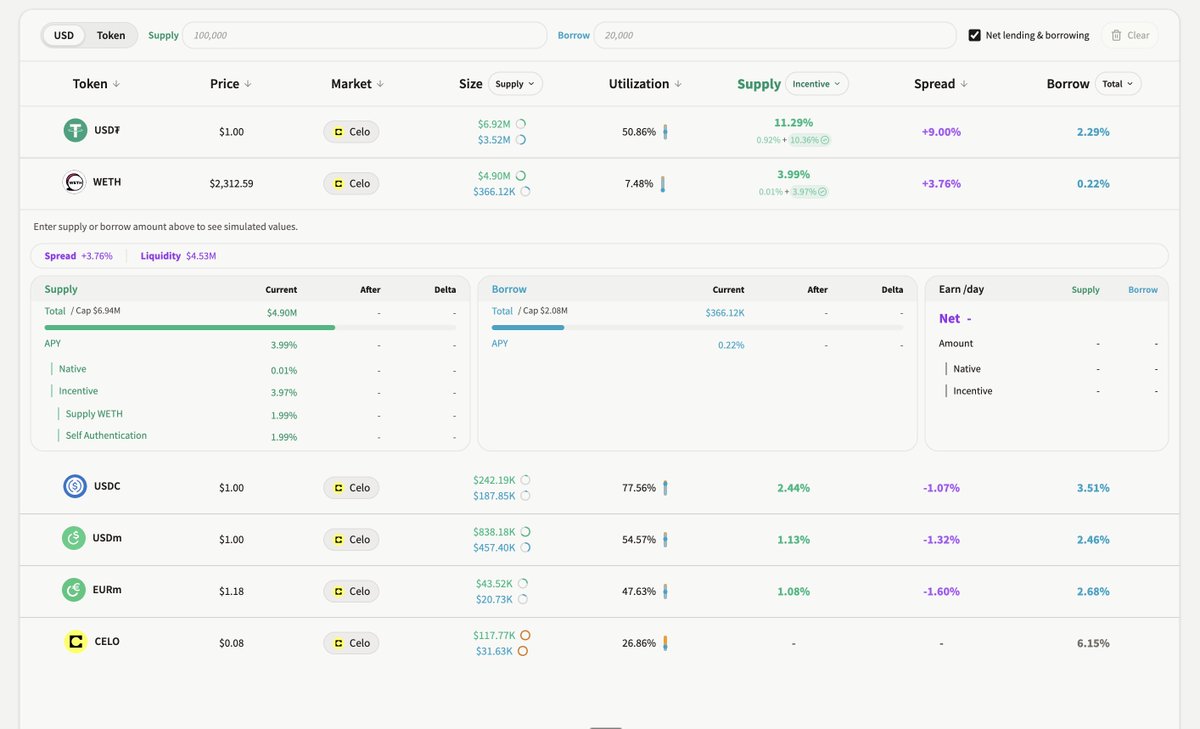Click the USDm token logo icon
Screen dimensions: 1200x729
pyautogui.click(x=75, y=539)
